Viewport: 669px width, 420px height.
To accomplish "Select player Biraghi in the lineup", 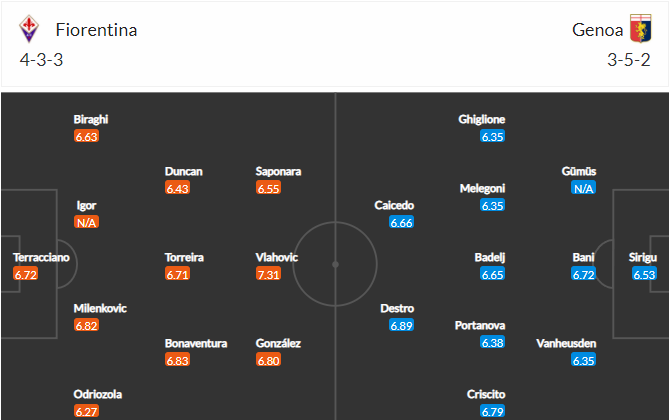I will (91, 119).
